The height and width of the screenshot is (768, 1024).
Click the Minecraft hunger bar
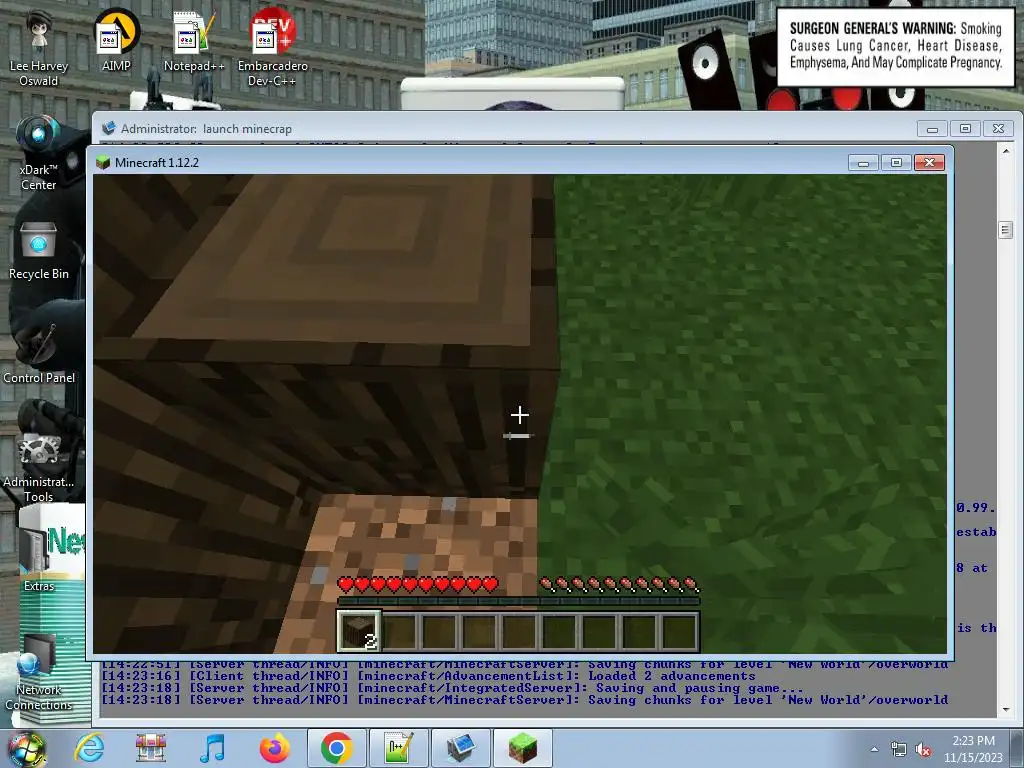coord(619,584)
